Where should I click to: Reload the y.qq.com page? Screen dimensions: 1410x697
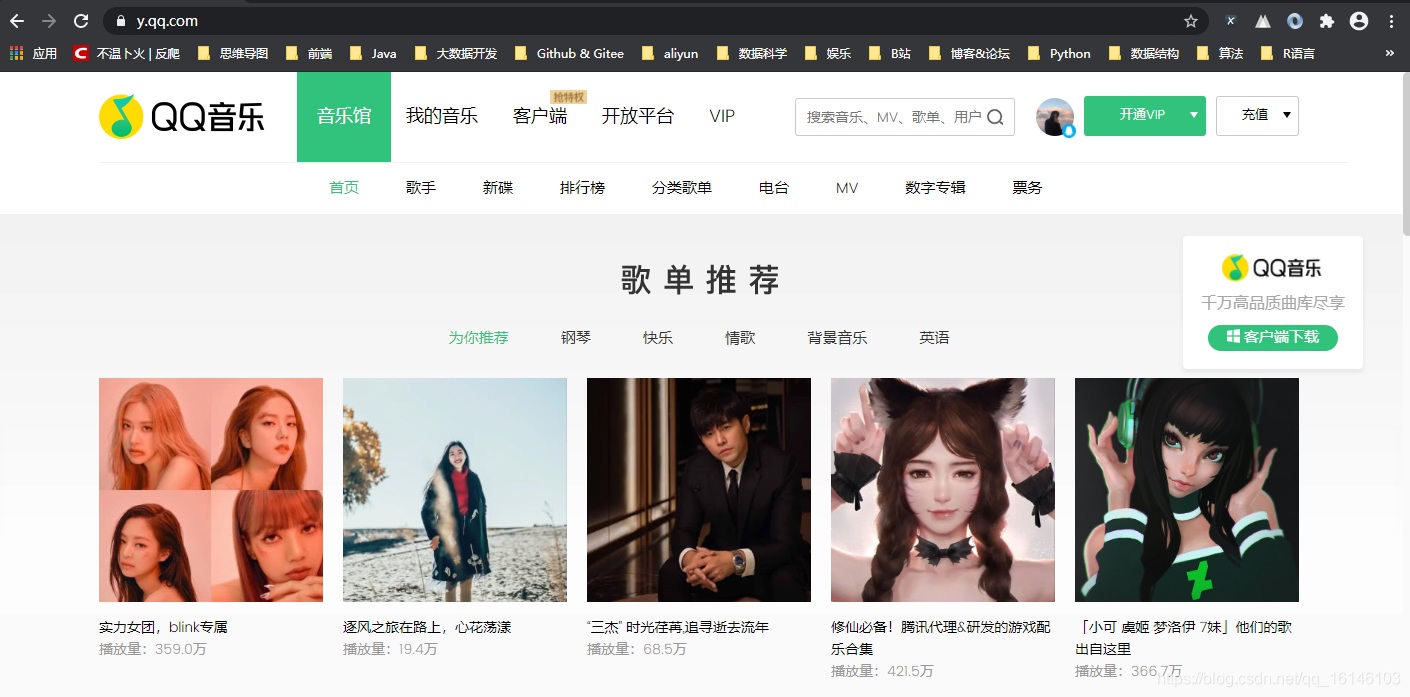82,21
